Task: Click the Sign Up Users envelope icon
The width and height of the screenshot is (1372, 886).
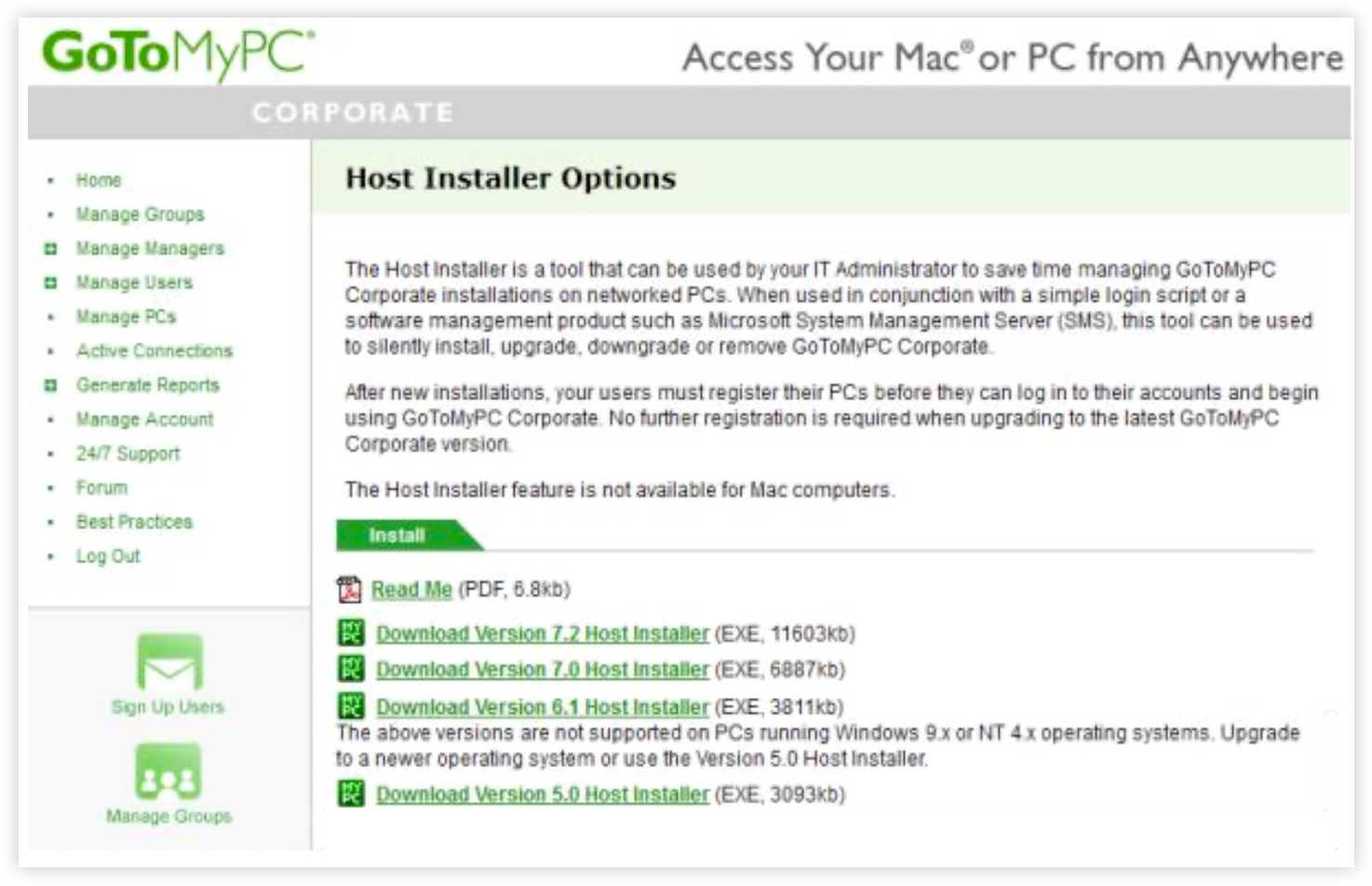Action: tap(168, 662)
